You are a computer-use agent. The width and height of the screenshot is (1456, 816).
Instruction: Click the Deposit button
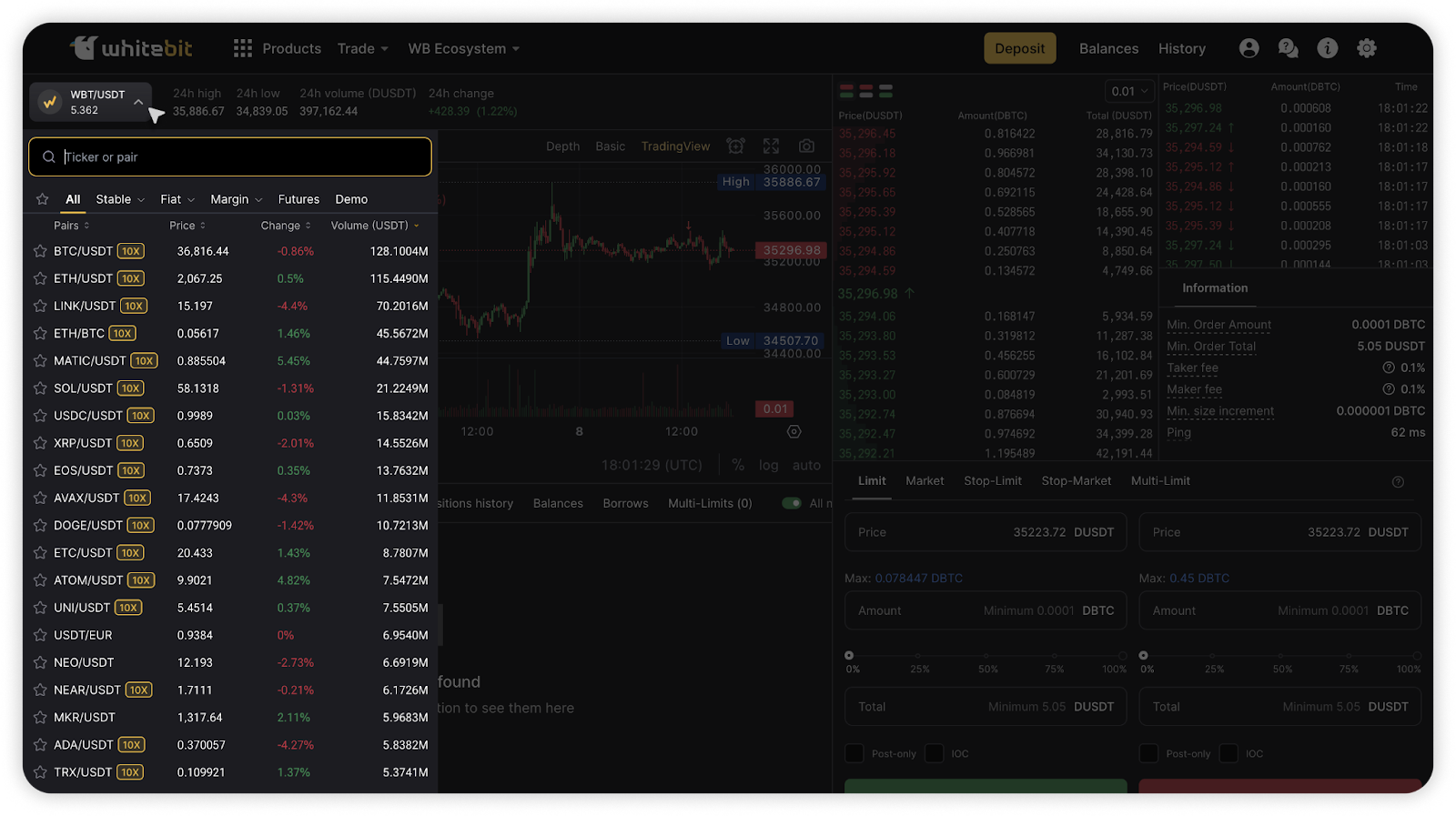1019,48
